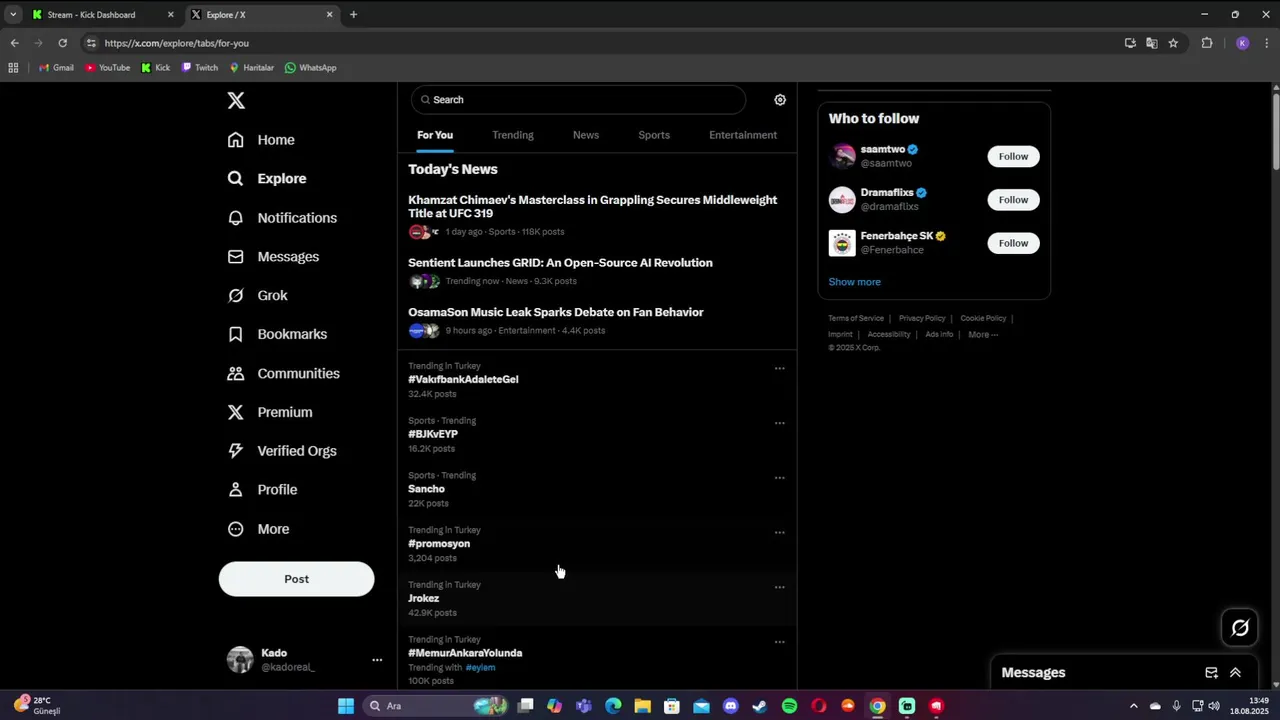
Task: Select the For You tab
Action: (435, 135)
